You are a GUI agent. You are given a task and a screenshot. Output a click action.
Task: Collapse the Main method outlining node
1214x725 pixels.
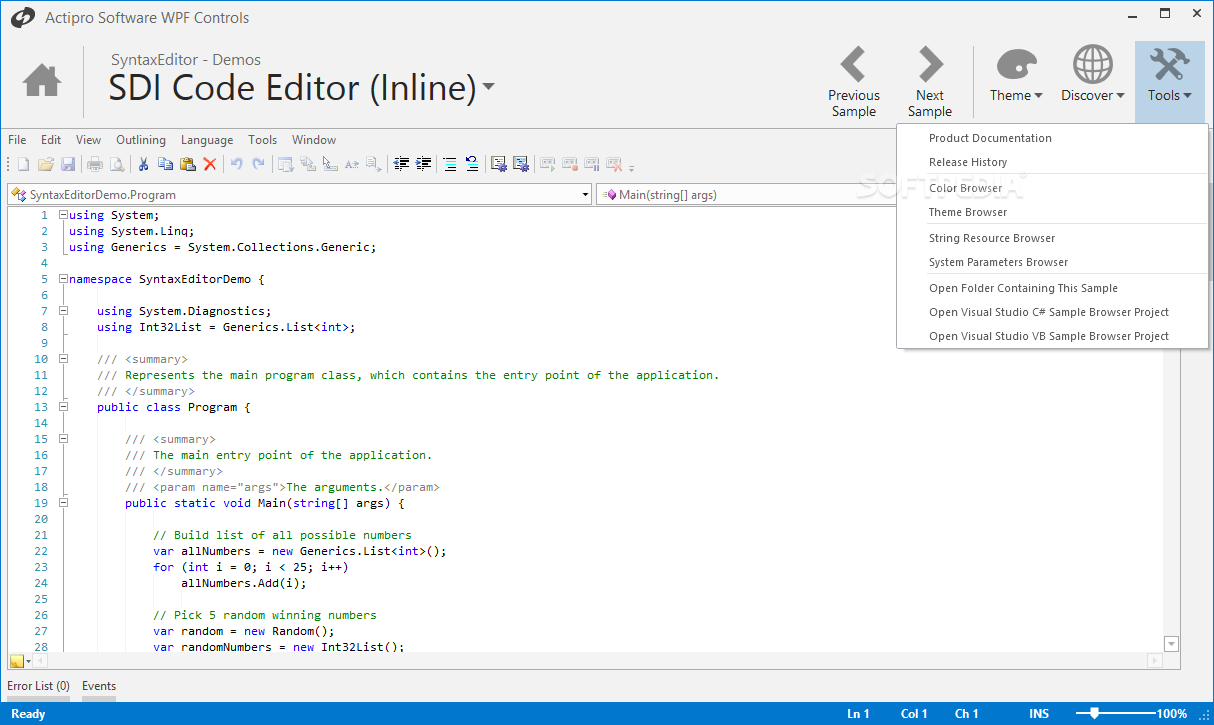click(63, 503)
